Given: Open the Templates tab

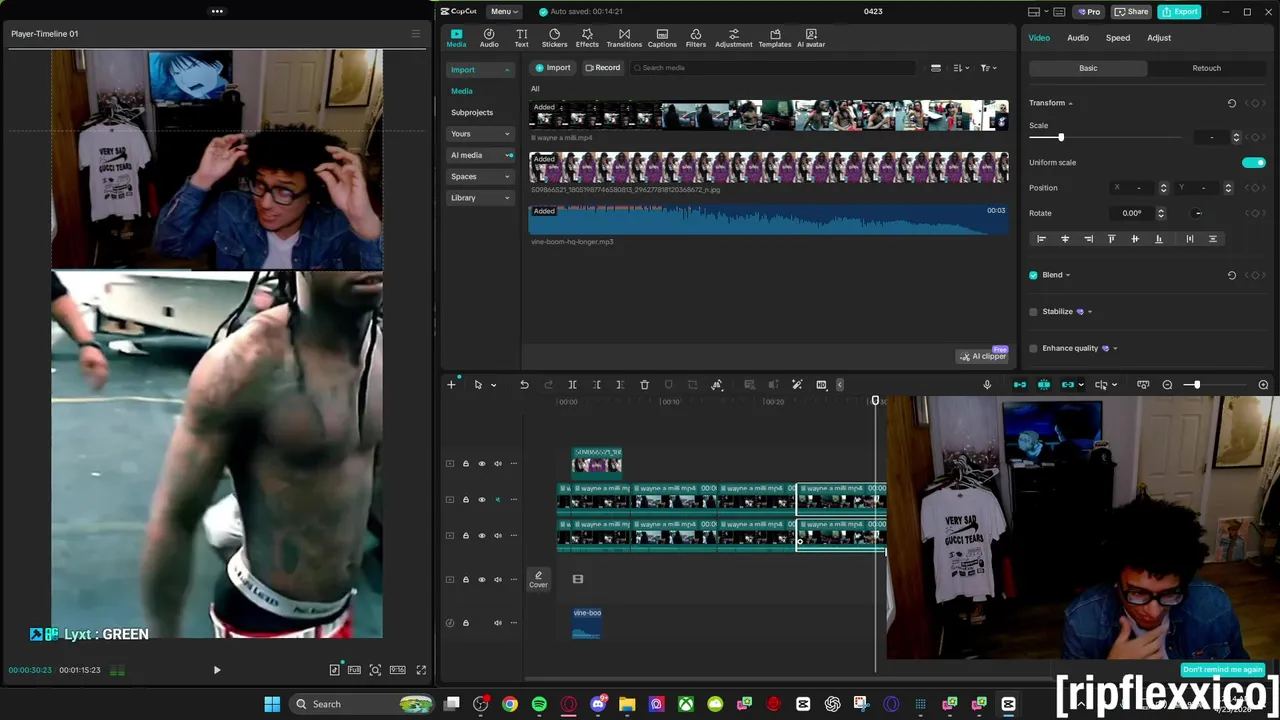Looking at the screenshot, I should pos(775,38).
